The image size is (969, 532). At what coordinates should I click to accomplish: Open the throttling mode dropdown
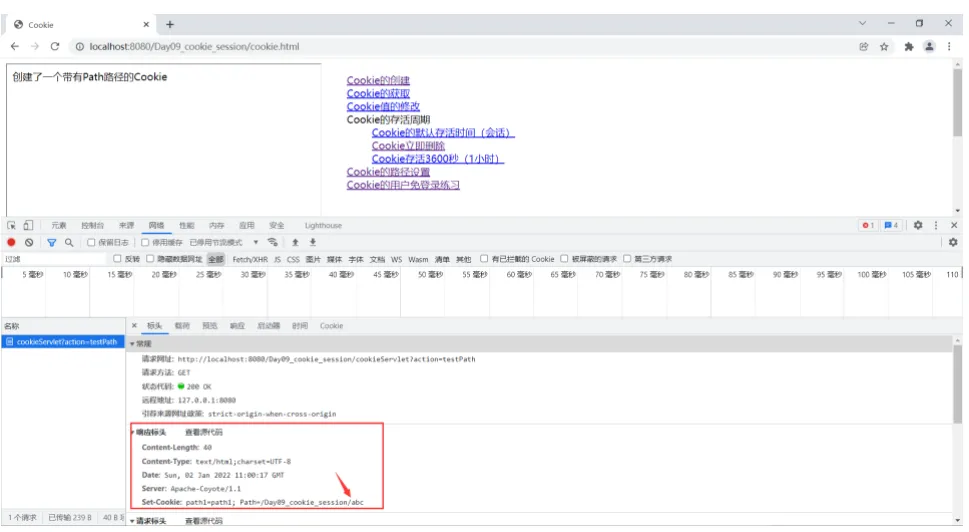tap(224, 242)
